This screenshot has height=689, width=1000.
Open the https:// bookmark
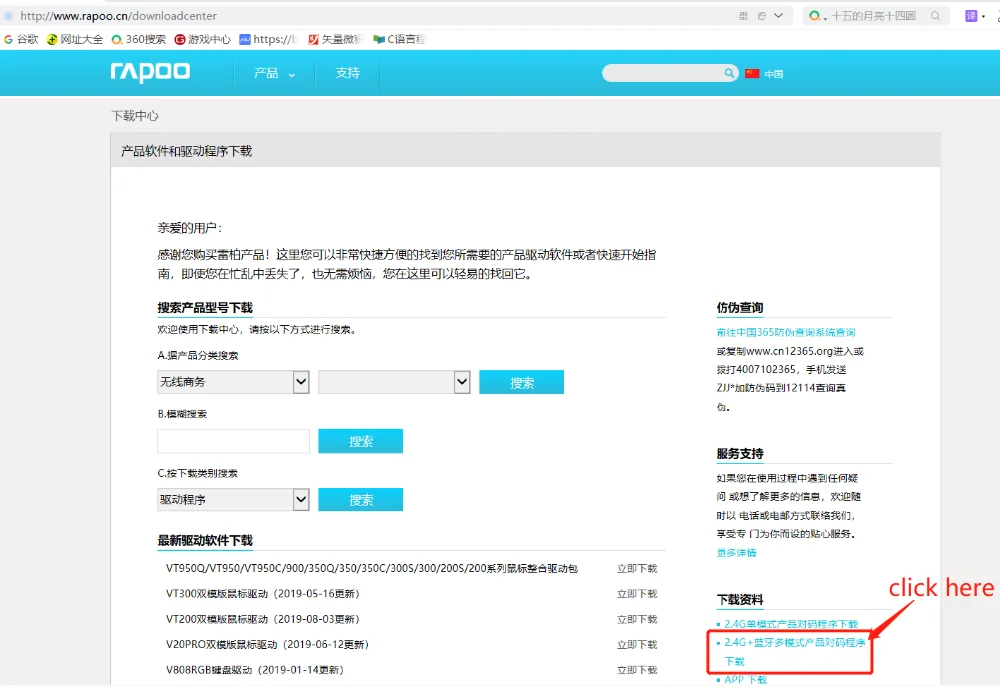268,40
